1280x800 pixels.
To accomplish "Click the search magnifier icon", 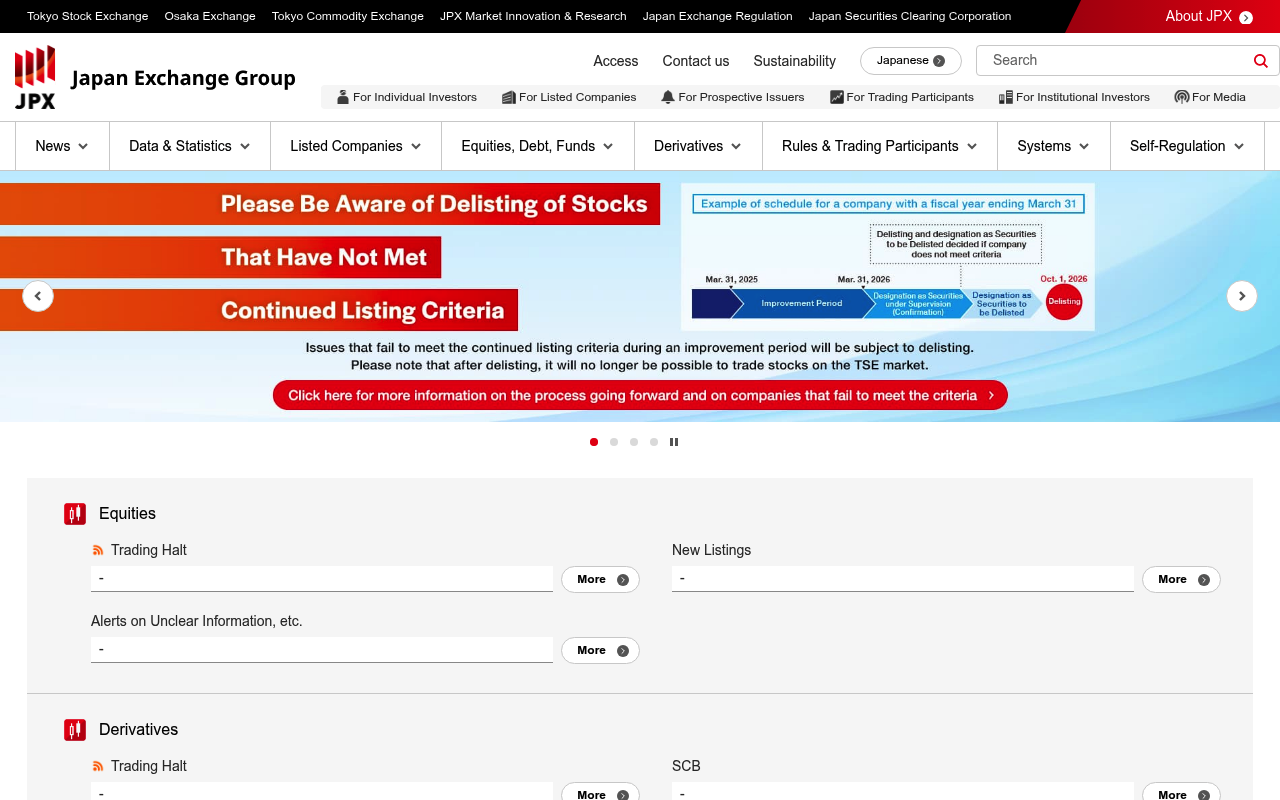I will [1260, 61].
